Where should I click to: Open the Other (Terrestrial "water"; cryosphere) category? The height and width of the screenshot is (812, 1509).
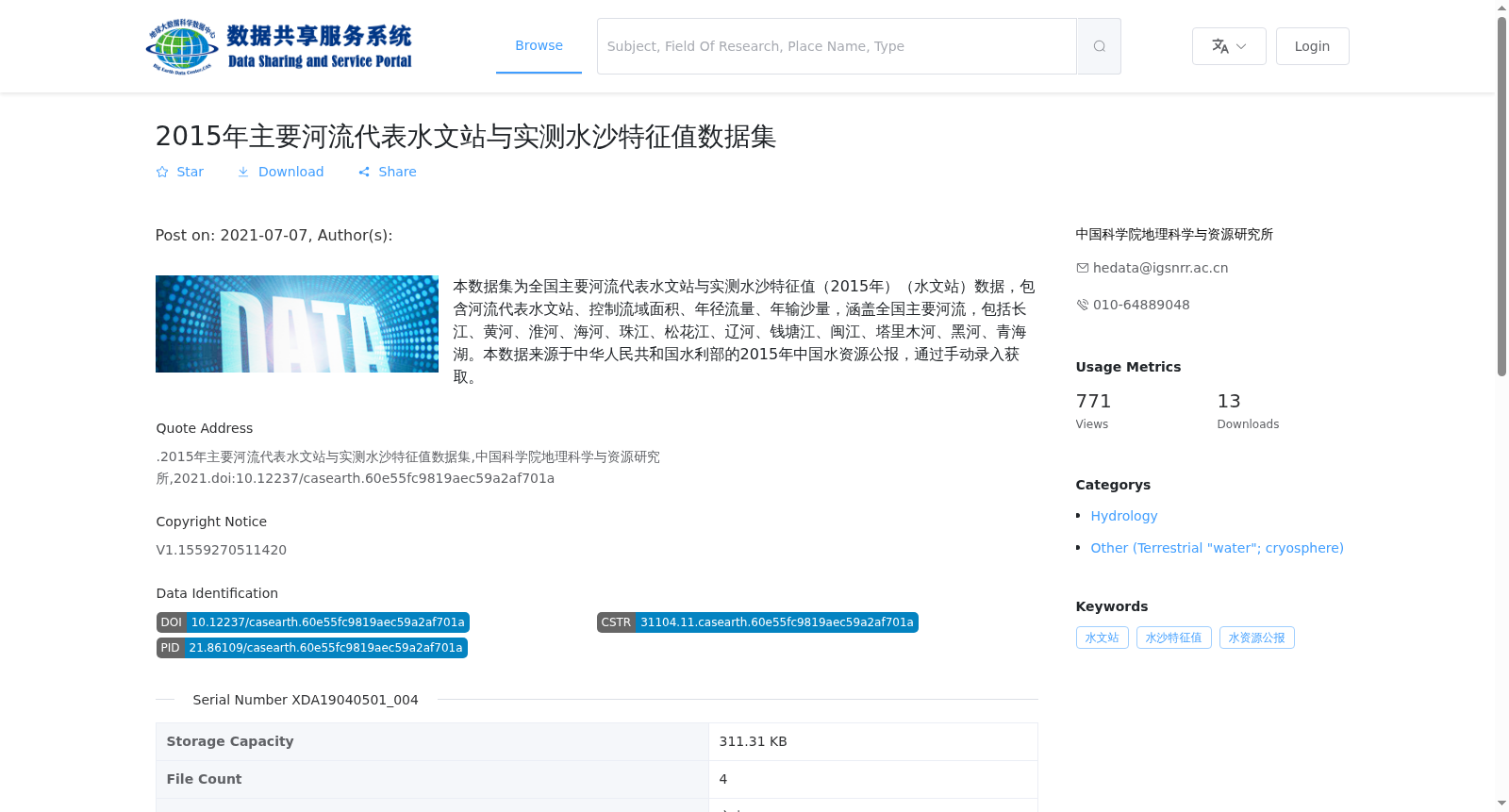(x=1217, y=548)
